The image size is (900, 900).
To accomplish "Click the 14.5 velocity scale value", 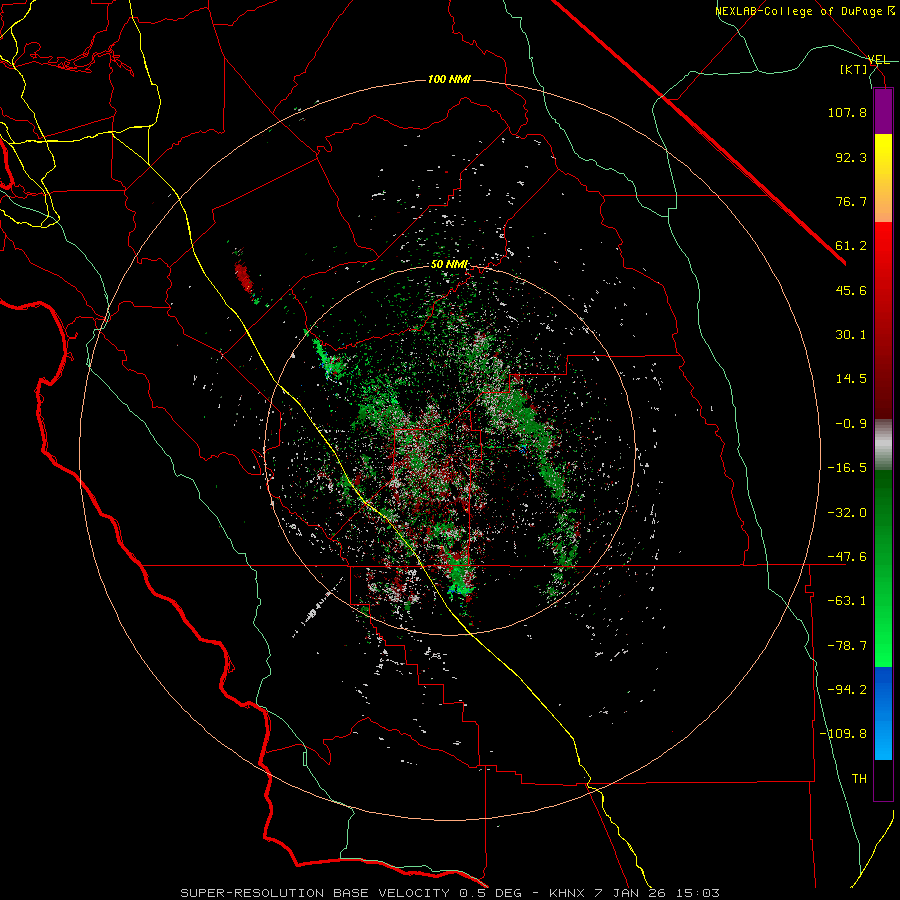I will [851, 379].
